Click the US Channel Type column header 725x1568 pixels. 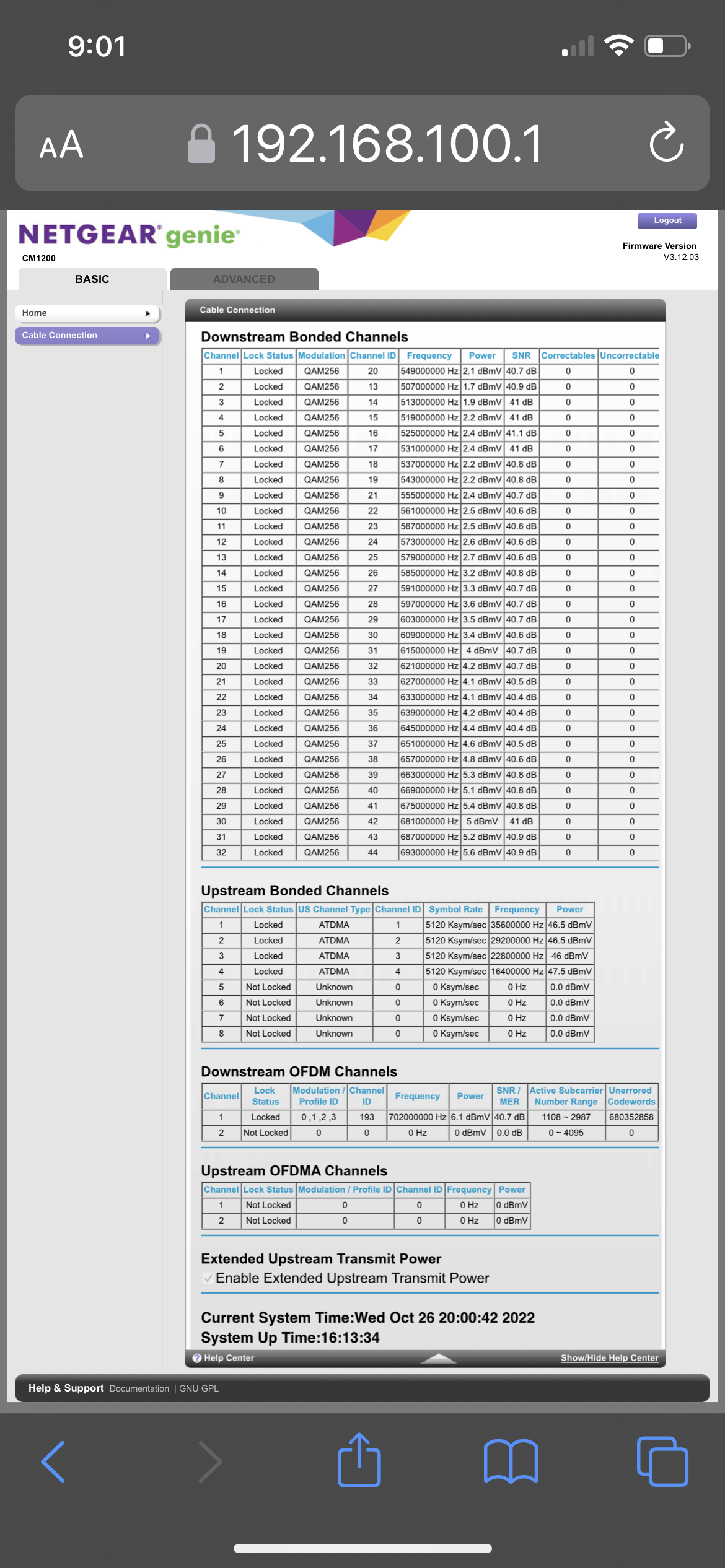(x=334, y=909)
